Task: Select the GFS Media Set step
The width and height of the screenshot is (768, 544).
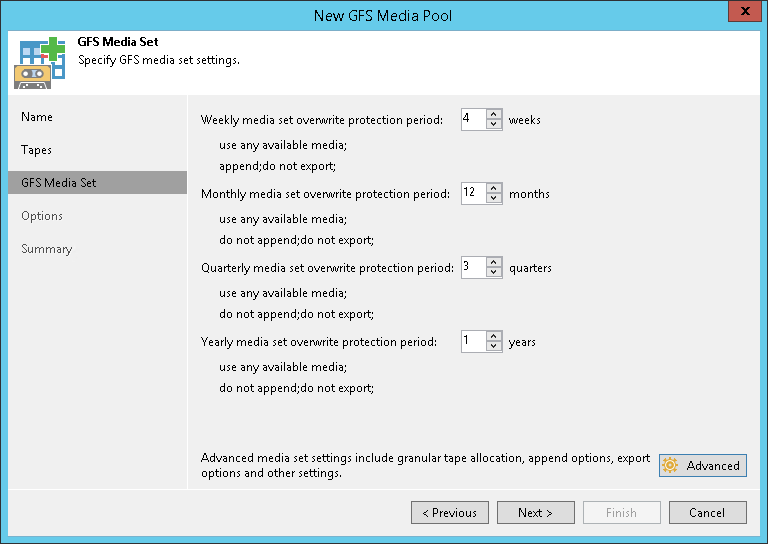Action: pyautogui.click(x=59, y=183)
